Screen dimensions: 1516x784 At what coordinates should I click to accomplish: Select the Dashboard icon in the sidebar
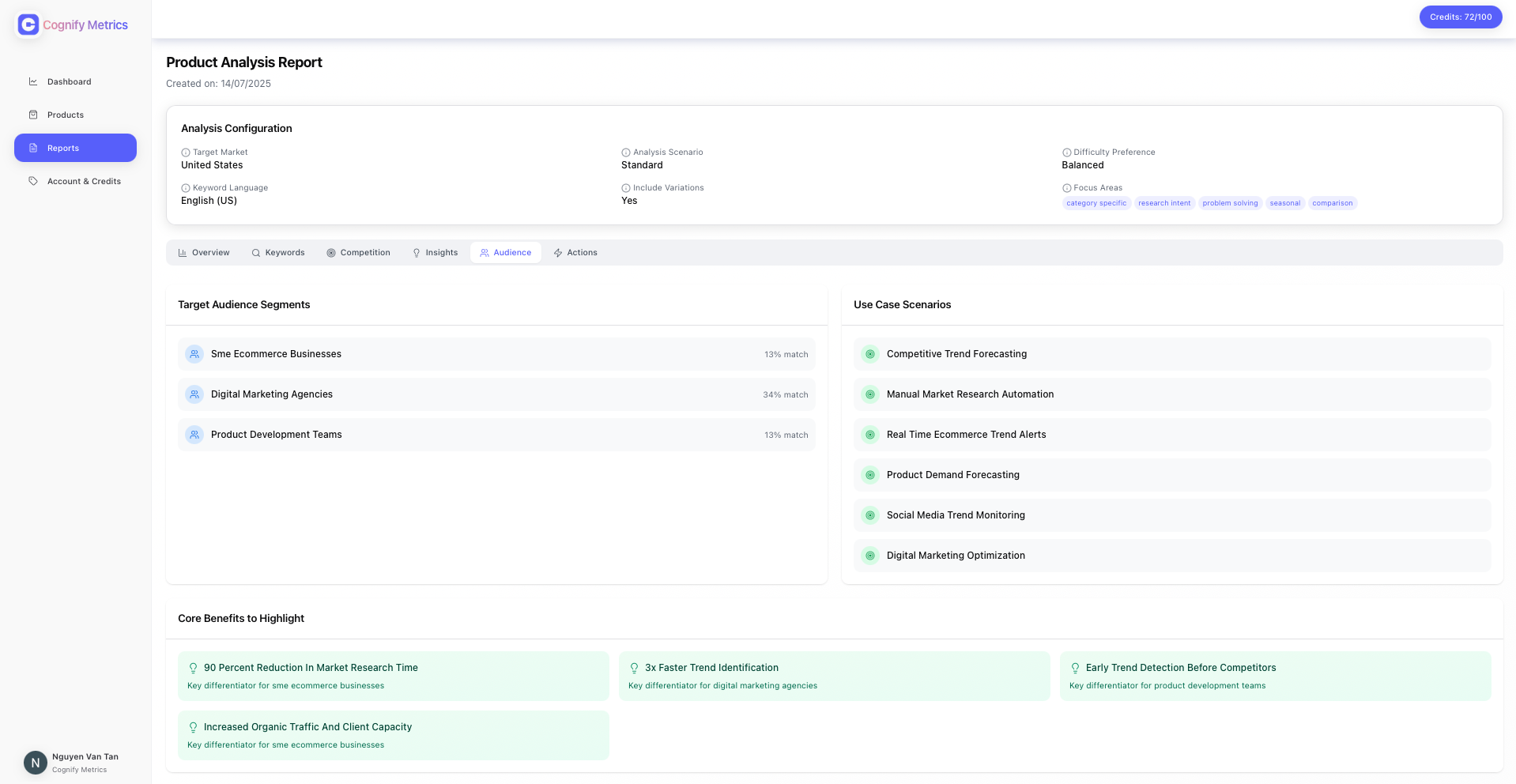tap(33, 81)
